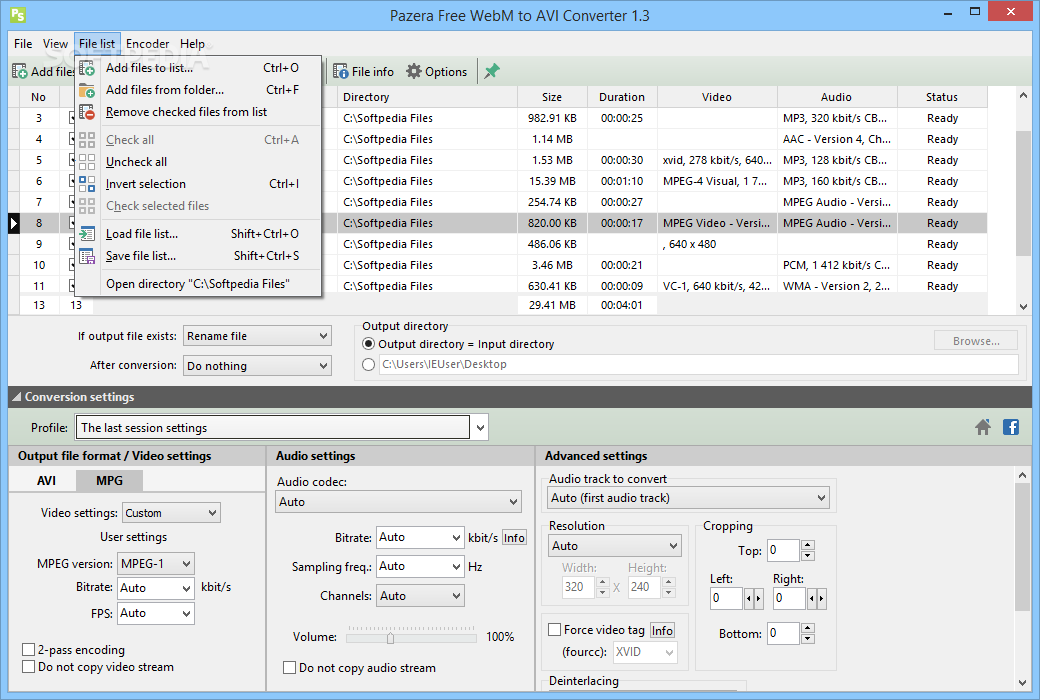
Task: Open the If output file exists dropdown
Action: click(257, 336)
